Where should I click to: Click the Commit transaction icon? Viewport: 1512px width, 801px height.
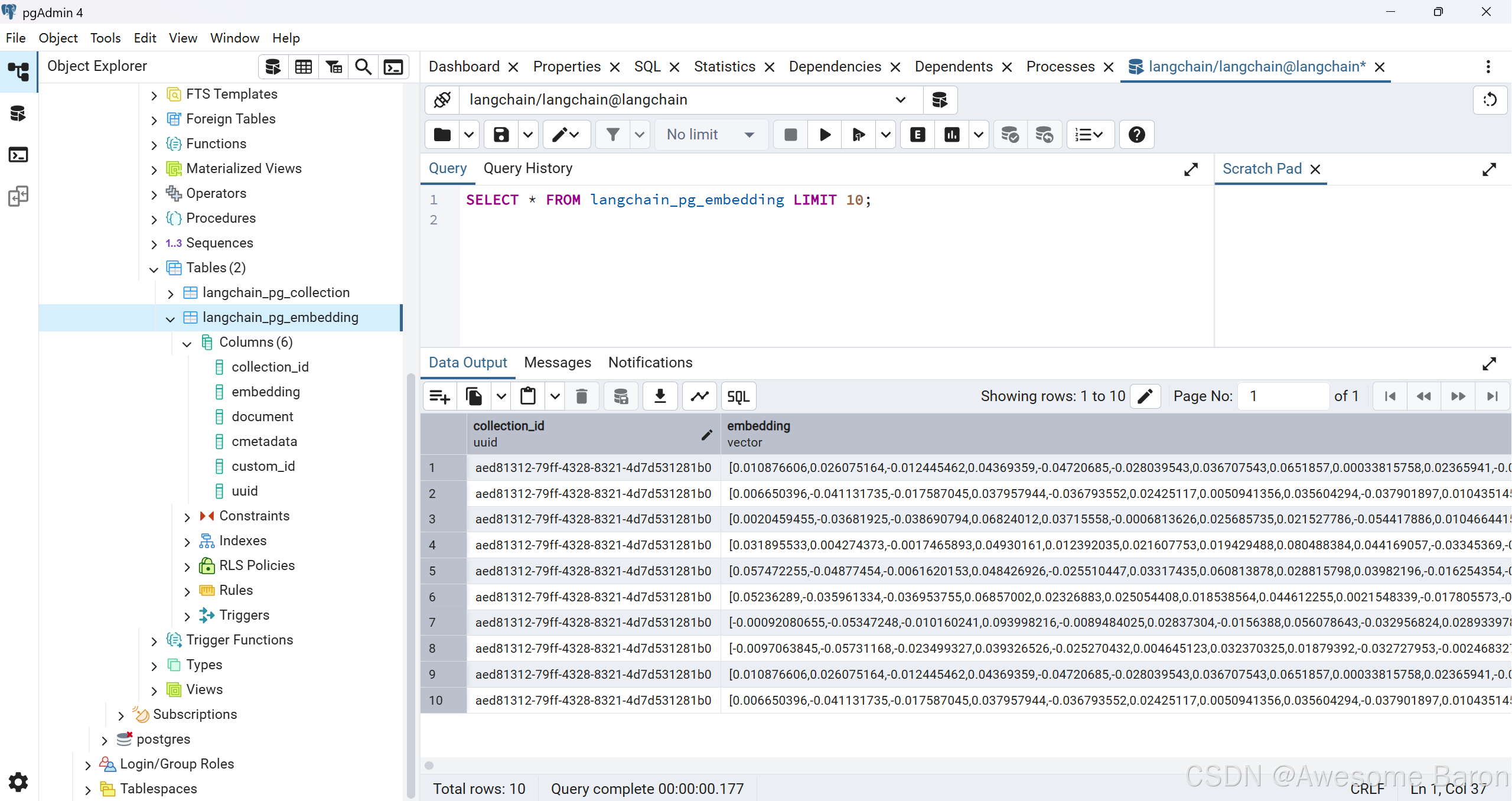[1009, 135]
